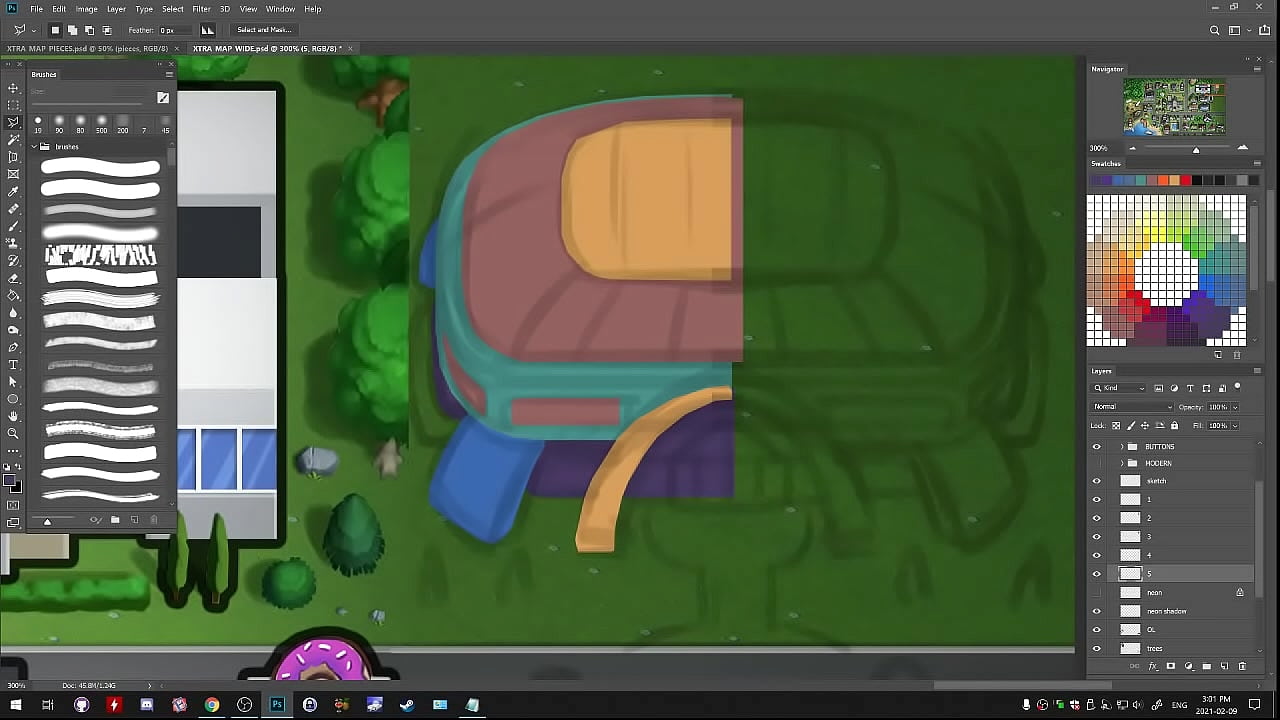Expand the BUTTONS layer group
This screenshot has width=1280, height=720.
pos(1121,446)
